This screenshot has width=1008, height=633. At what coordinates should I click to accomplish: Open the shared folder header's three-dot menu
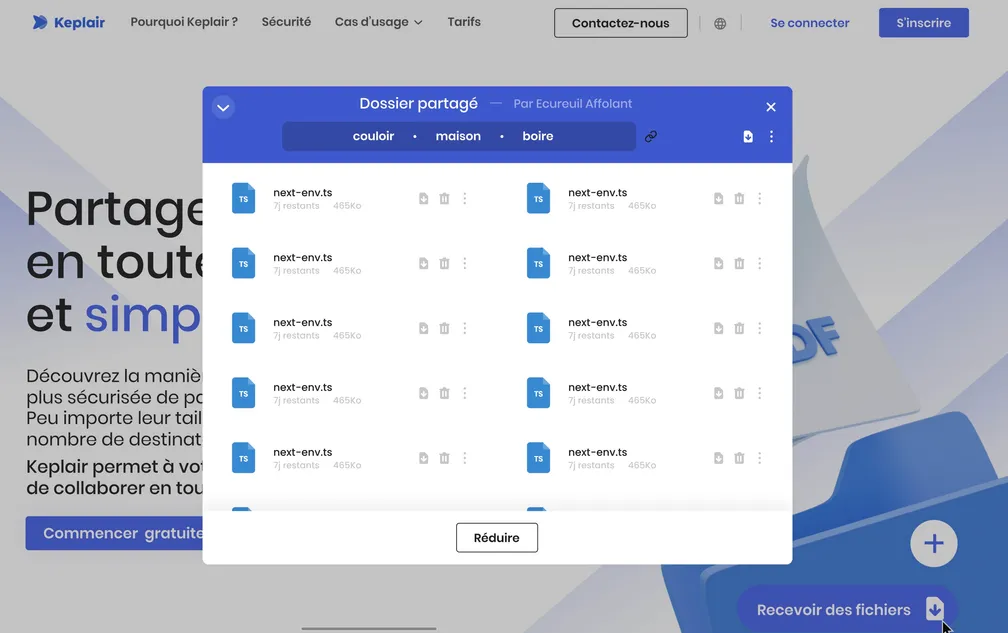771,137
